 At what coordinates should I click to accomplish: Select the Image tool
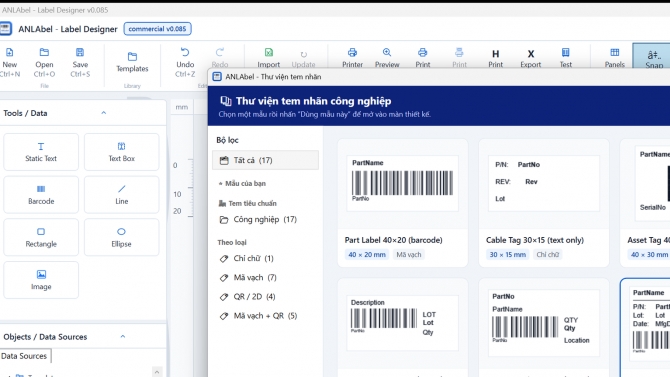pos(41,280)
